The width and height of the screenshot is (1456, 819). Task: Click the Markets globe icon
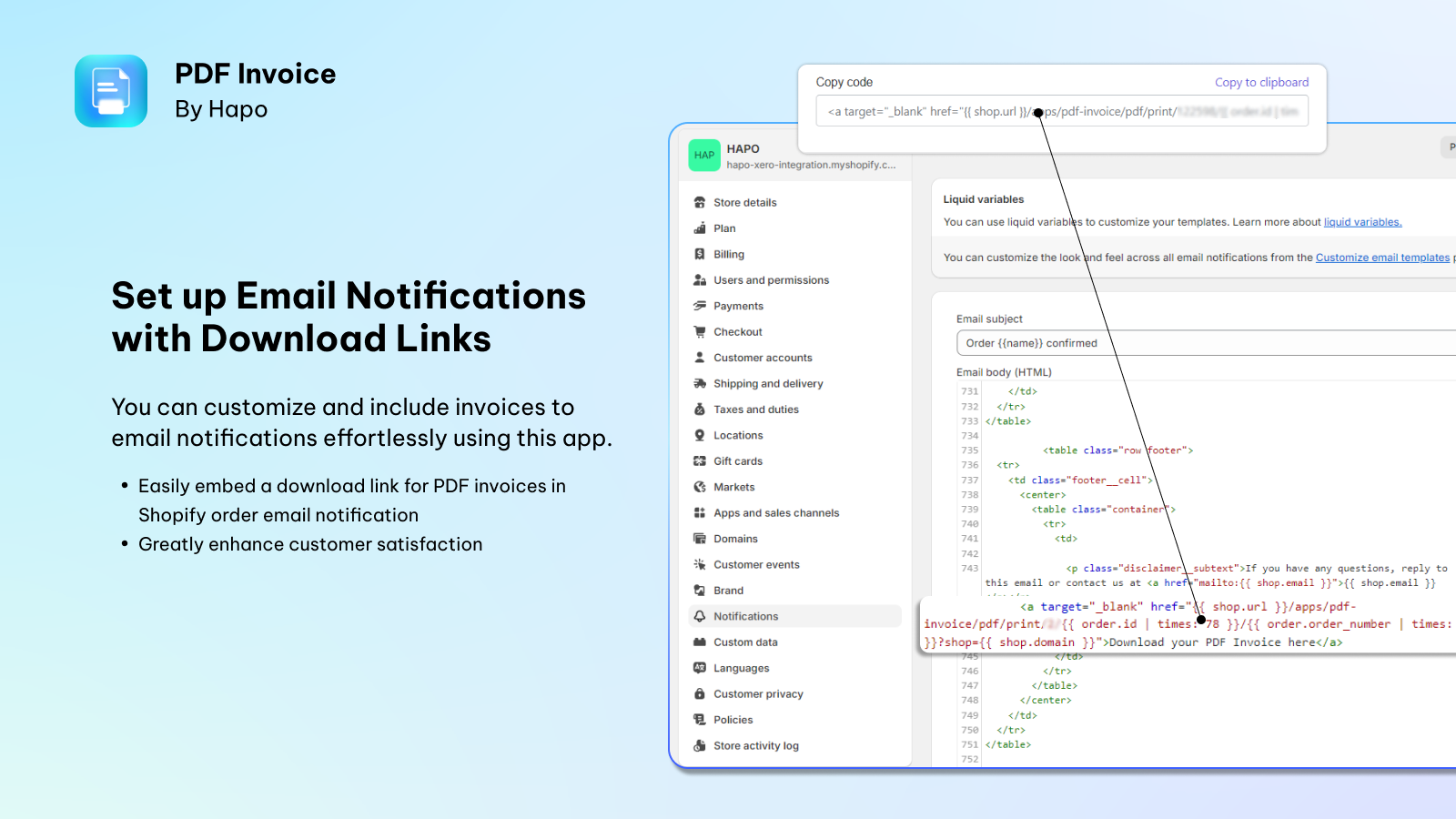click(700, 487)
